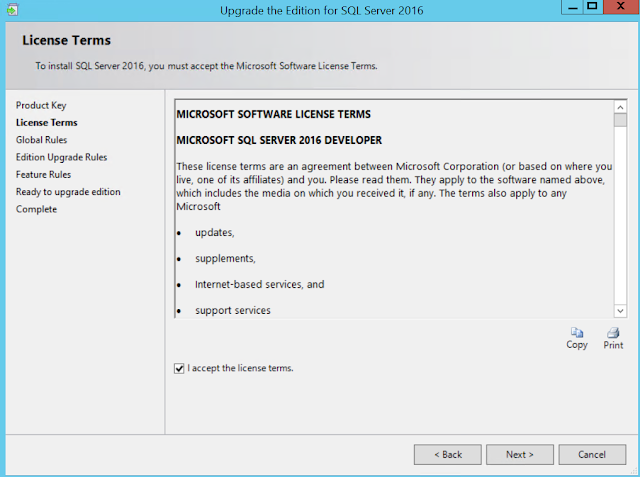This screenshot has width=640, height=477.
Task: Click the 'supplements,' bullet item
Action: [225, 259]
